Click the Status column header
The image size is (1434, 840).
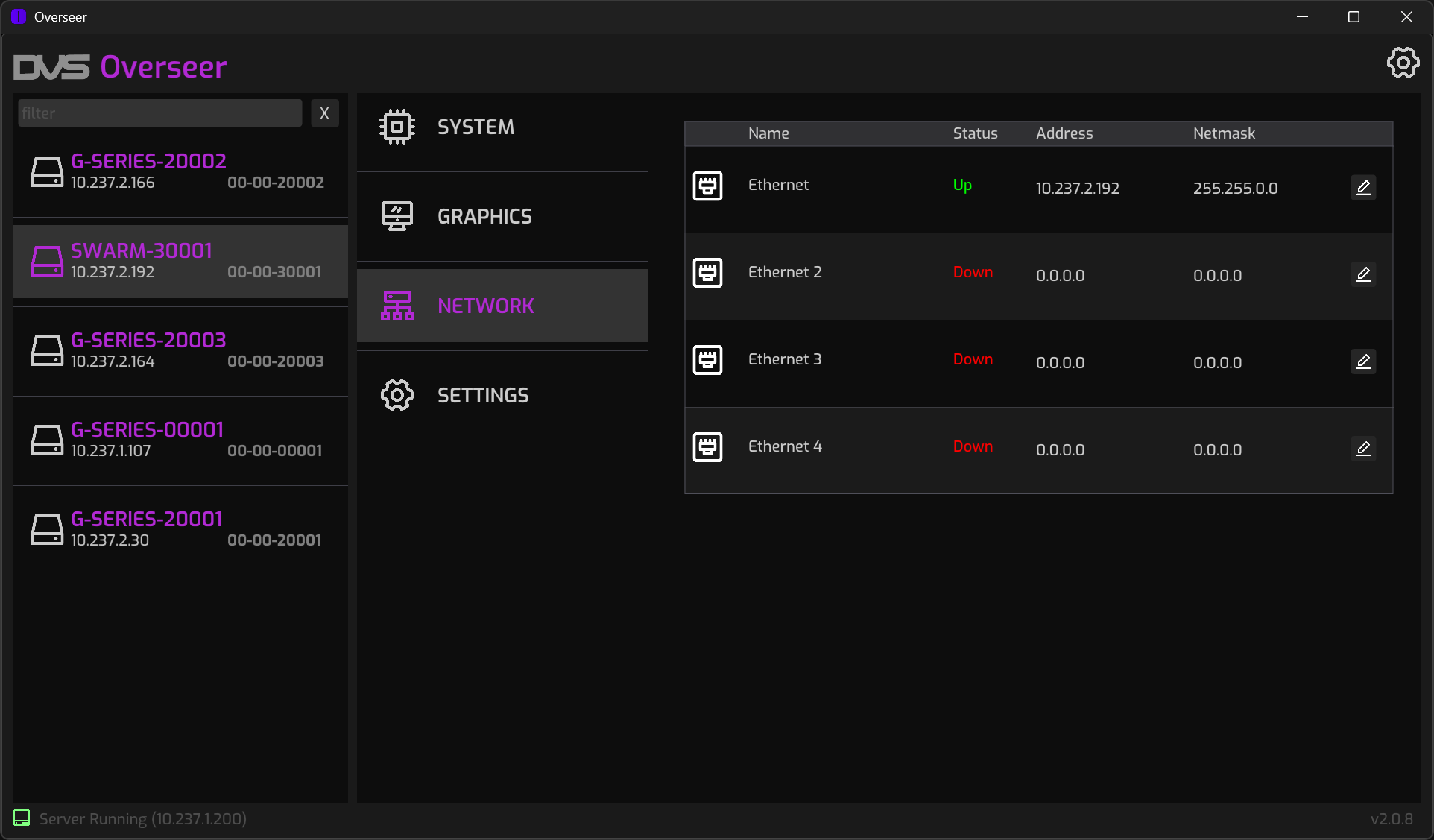974,133
